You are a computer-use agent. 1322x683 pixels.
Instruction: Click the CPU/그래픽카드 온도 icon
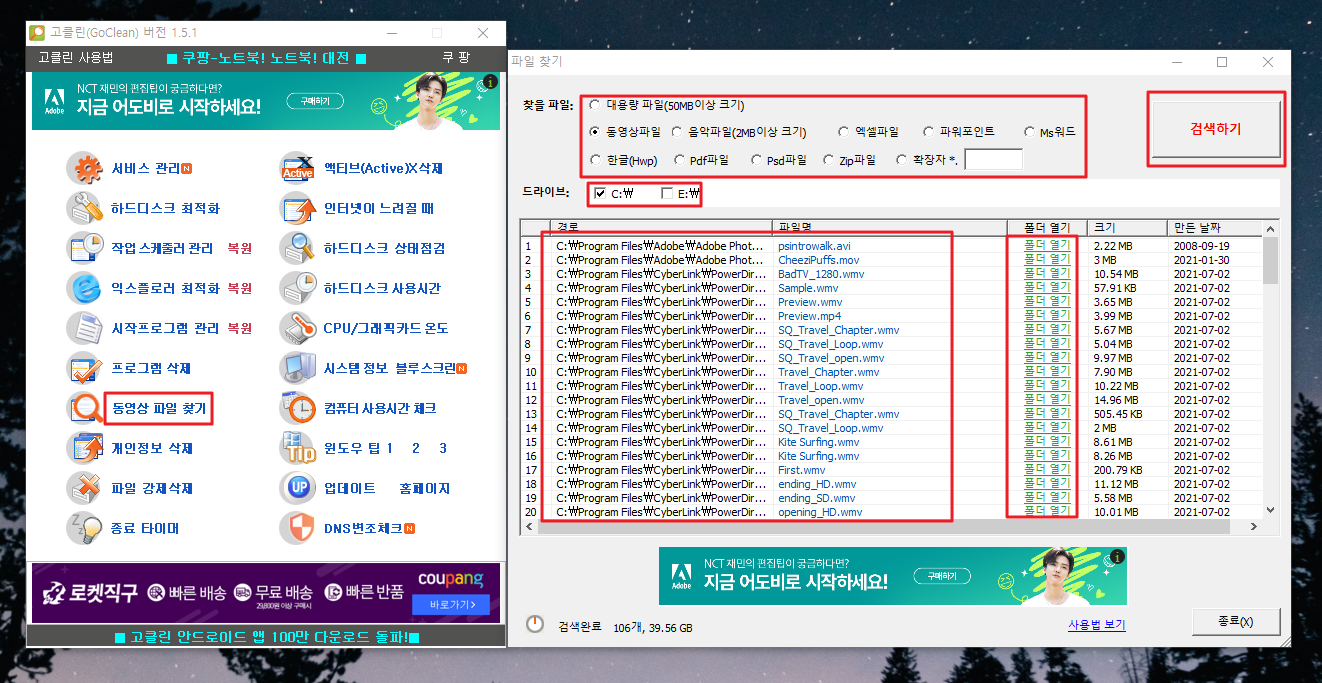point(298,328)
